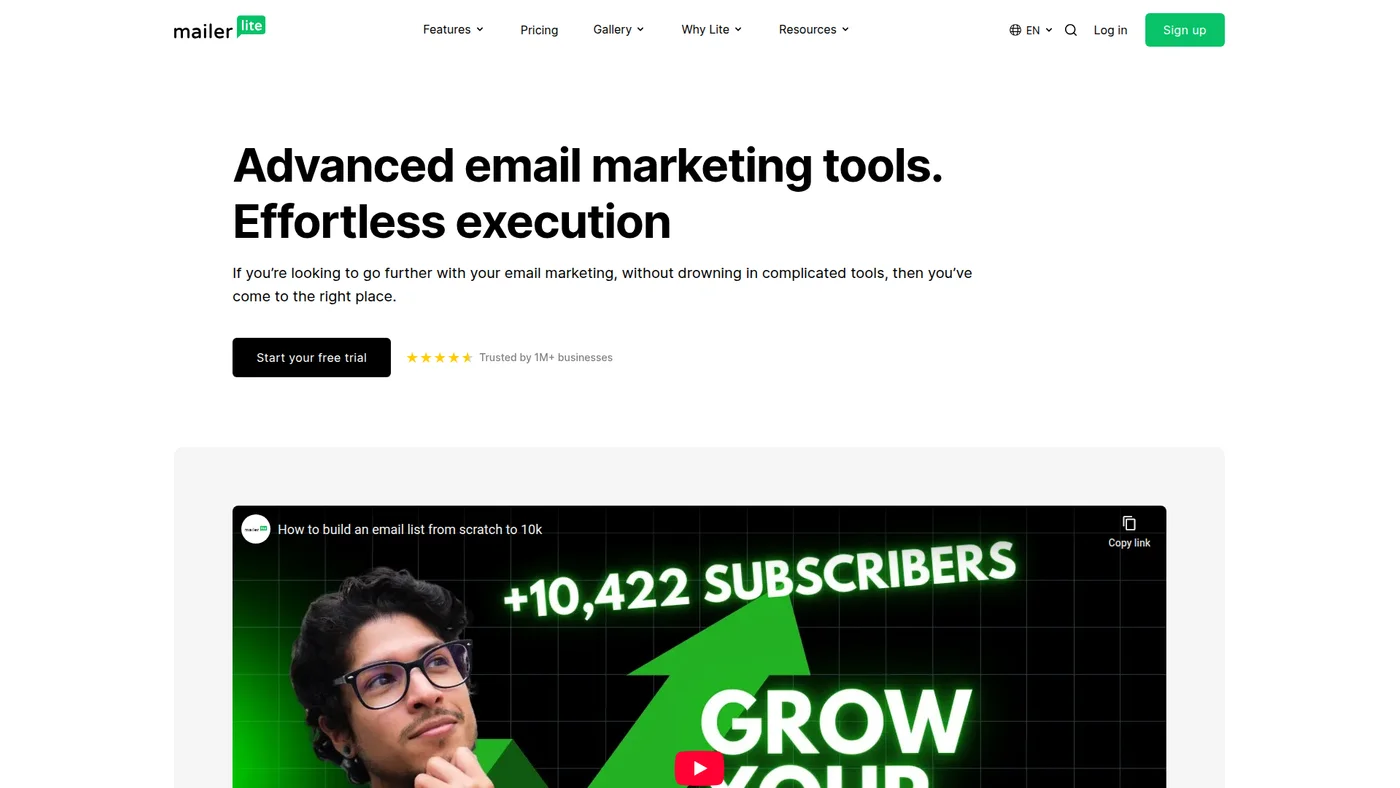
Task: Open the EN language selector chevron
Action: pos(1049,30)
